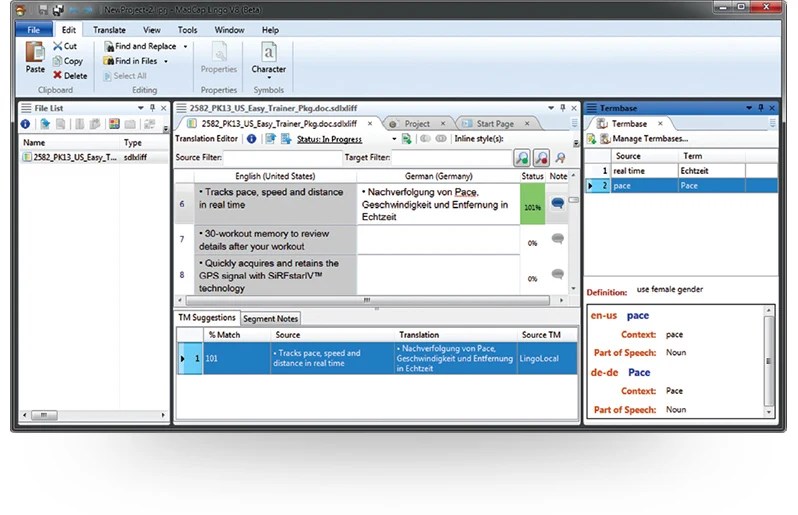Open the Tools ribbon tab

point(187,30)
